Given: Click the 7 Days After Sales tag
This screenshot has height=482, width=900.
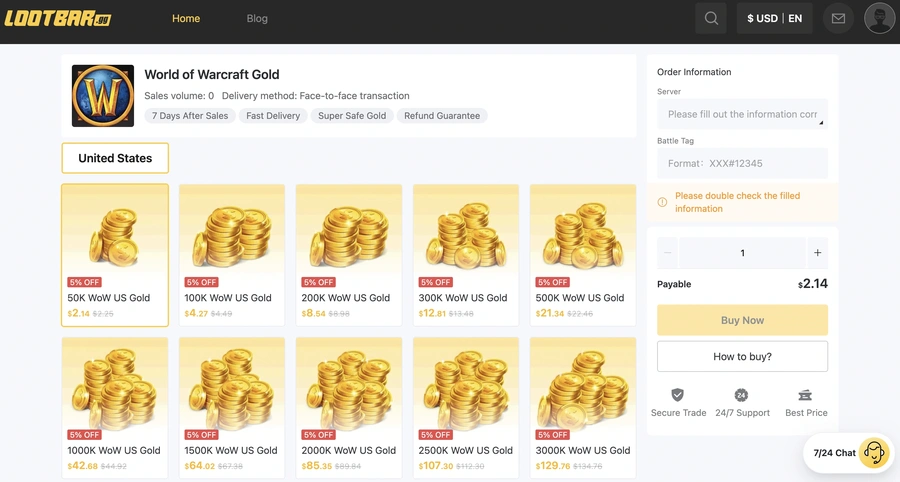Looking at the screenshot, I should 190,115.
